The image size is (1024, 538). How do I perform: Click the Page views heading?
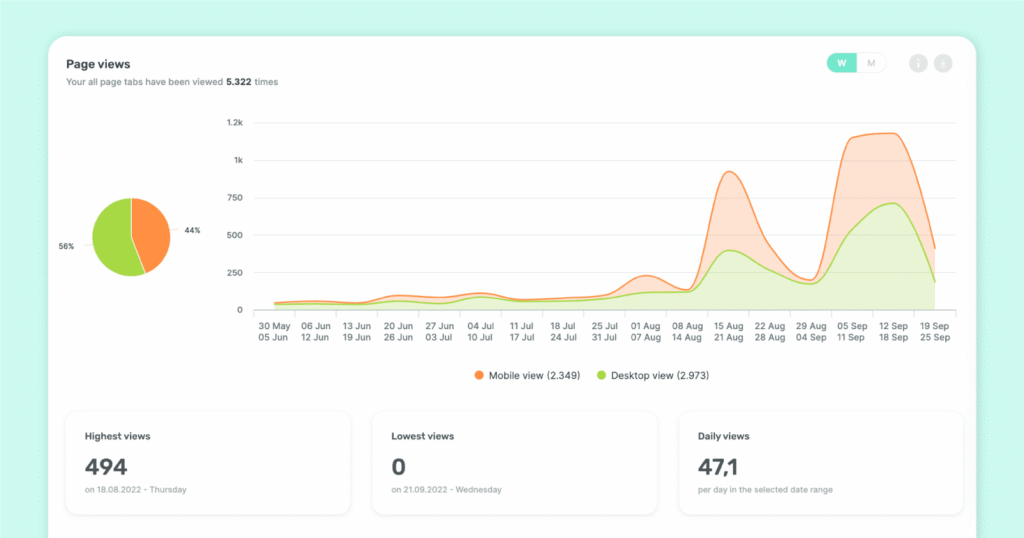coord(98,64)
